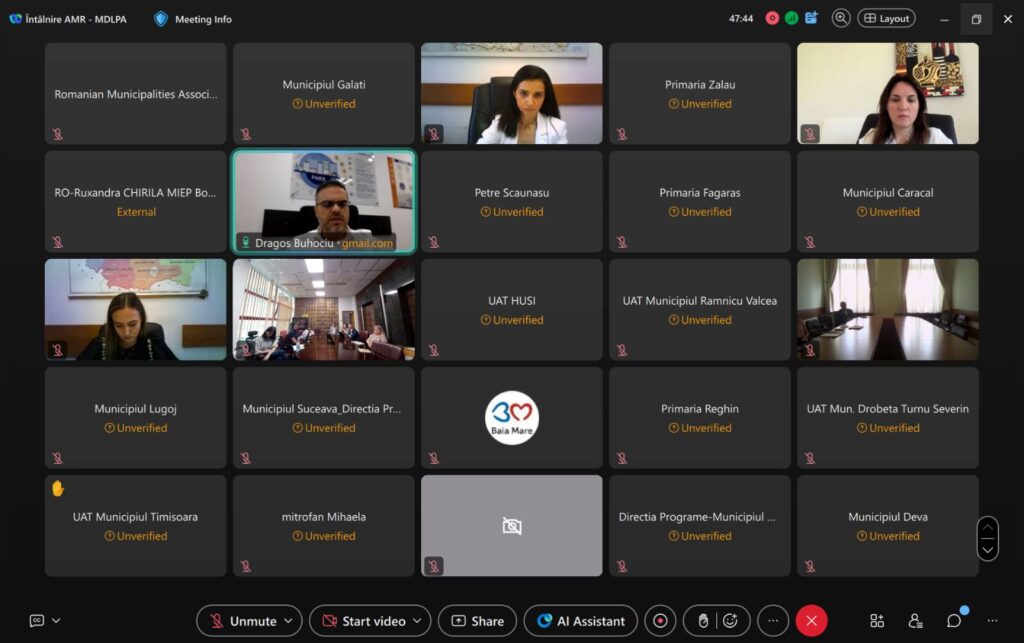Unmute the microphone

(242, 621)
